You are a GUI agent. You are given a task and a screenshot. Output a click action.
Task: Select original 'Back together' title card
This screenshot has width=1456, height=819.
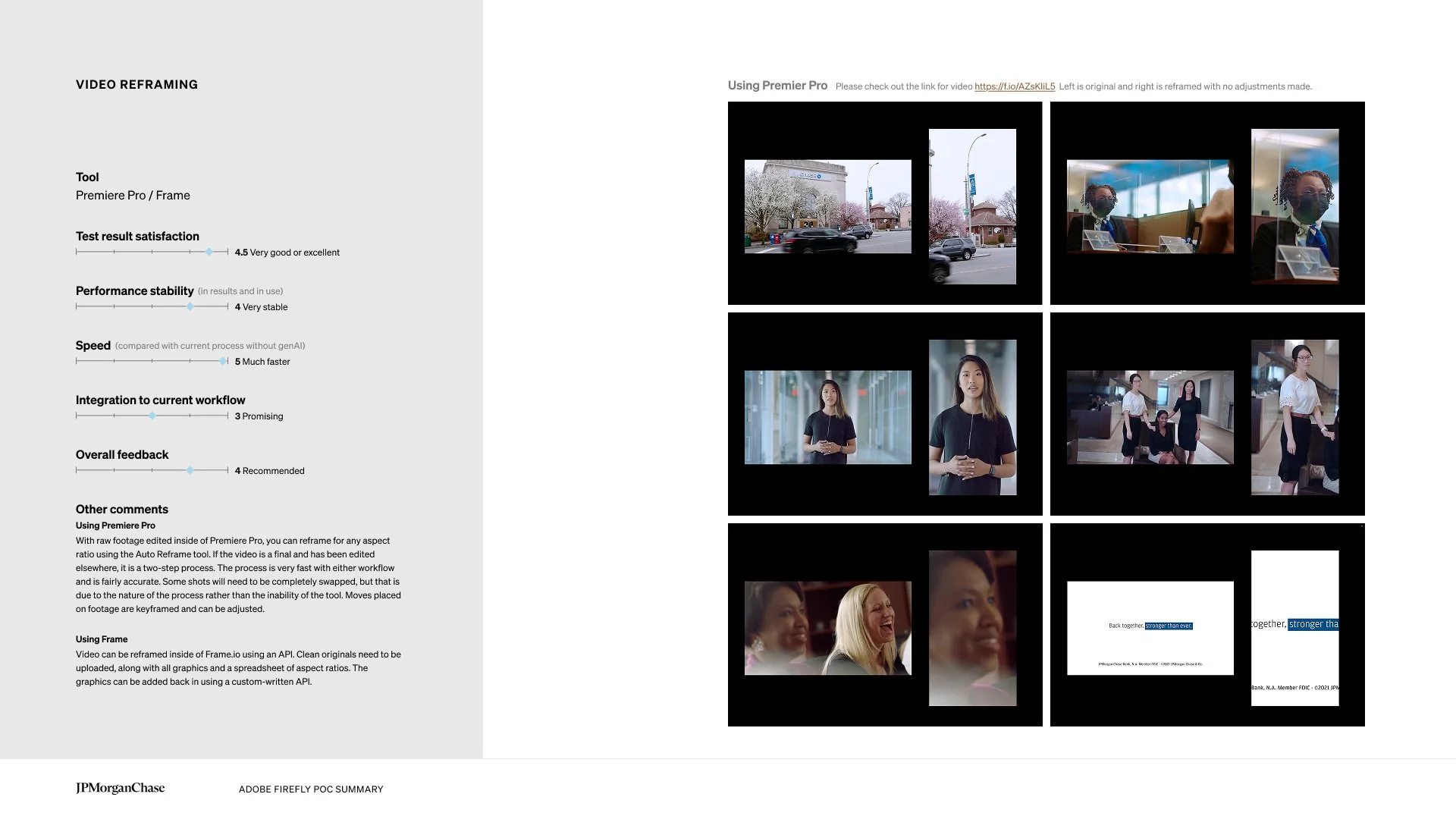point(1150,628)
